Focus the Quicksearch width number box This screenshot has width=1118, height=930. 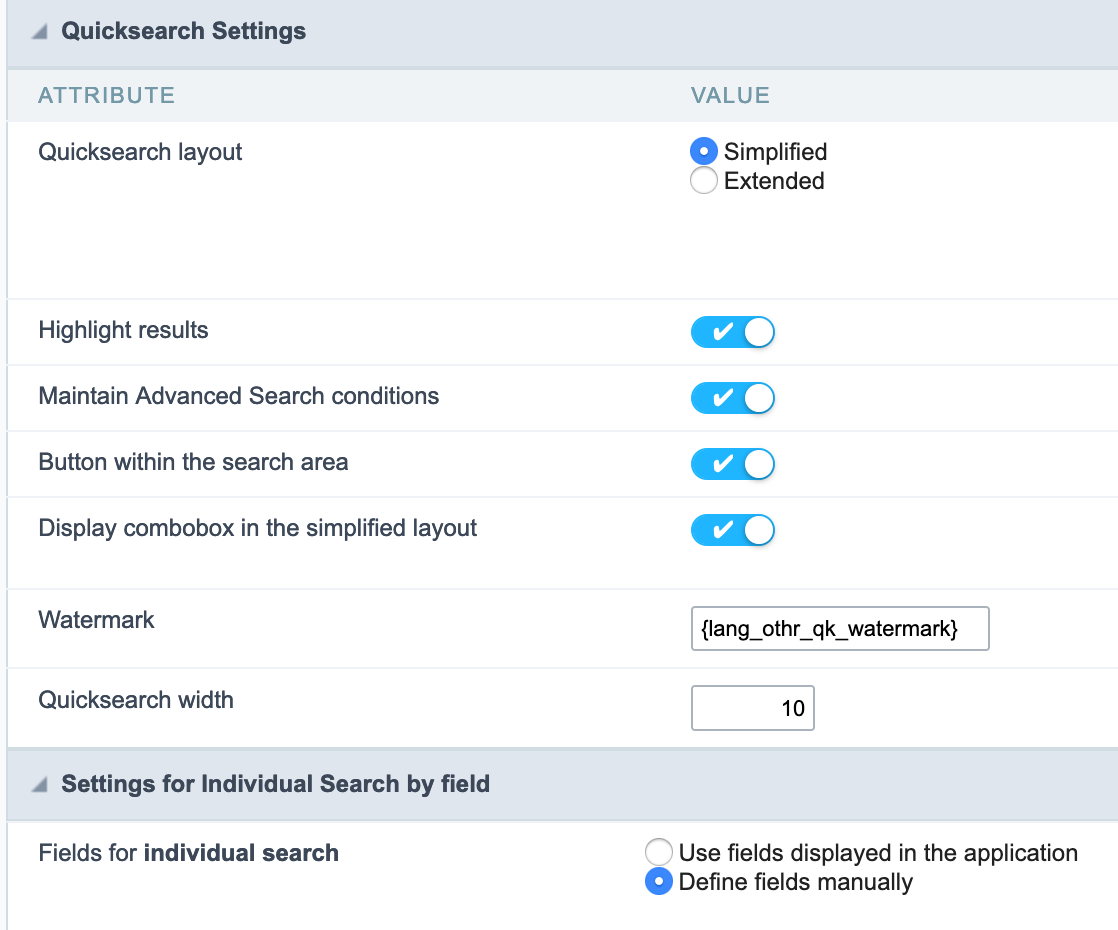[x=752, y=708]
